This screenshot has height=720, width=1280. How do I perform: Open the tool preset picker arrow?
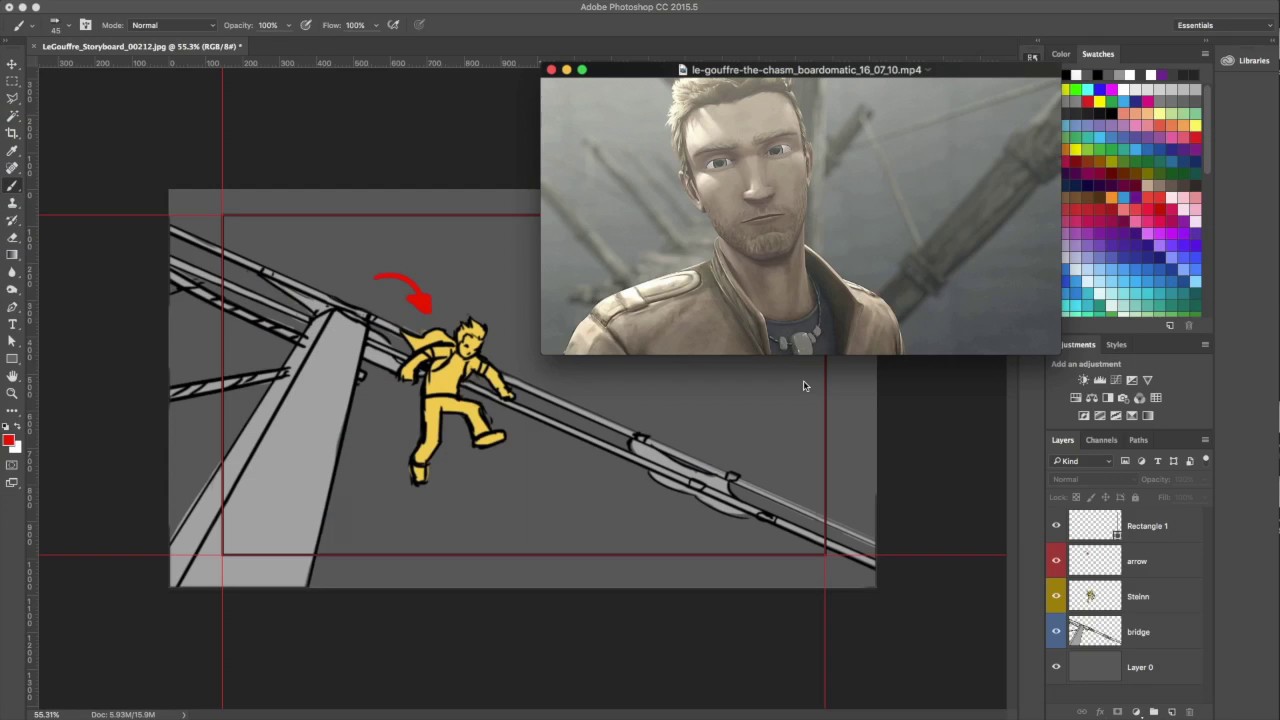(33, 25)
